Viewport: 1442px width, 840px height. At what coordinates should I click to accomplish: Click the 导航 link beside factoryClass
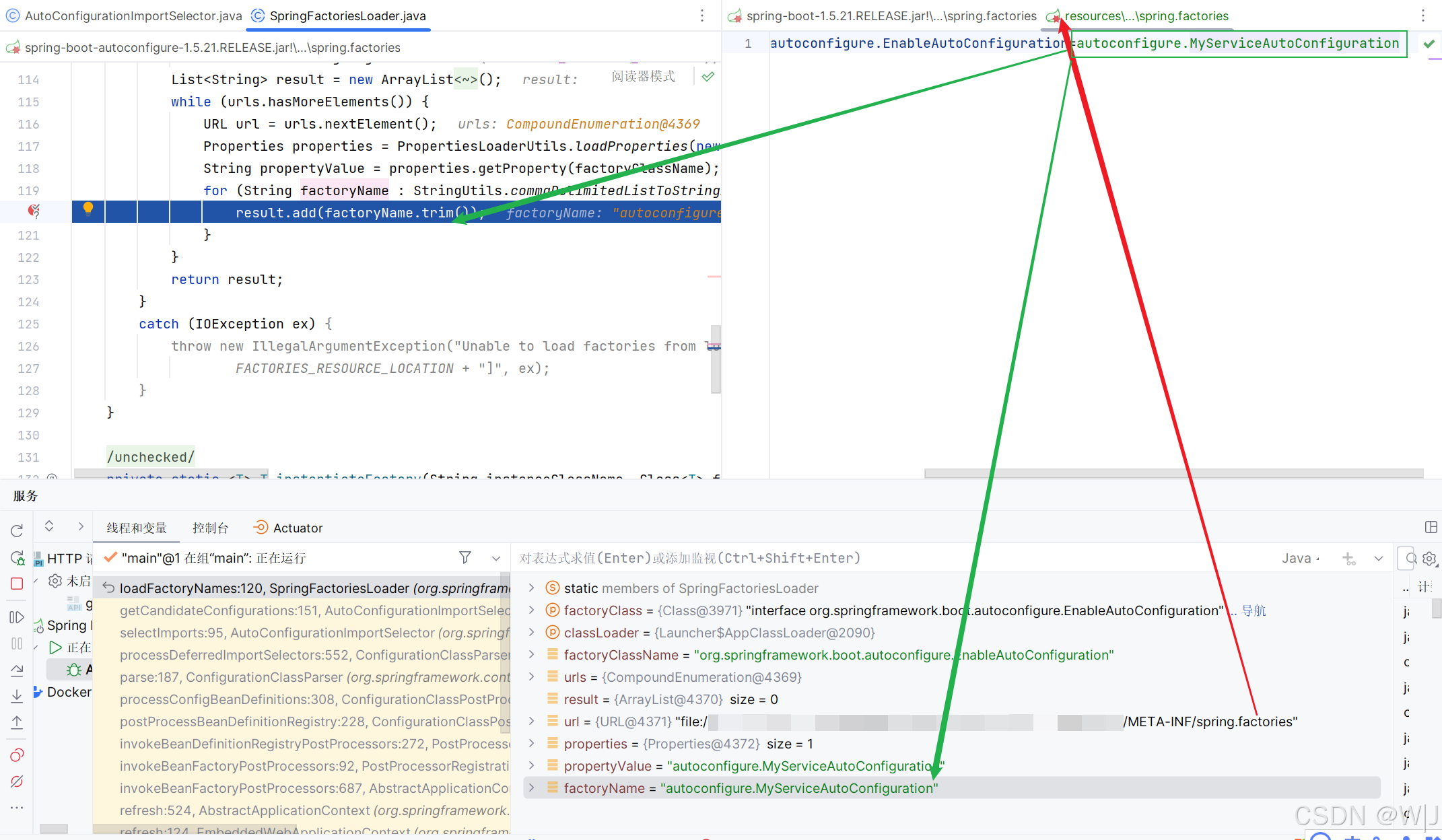tap(1254, 610)
